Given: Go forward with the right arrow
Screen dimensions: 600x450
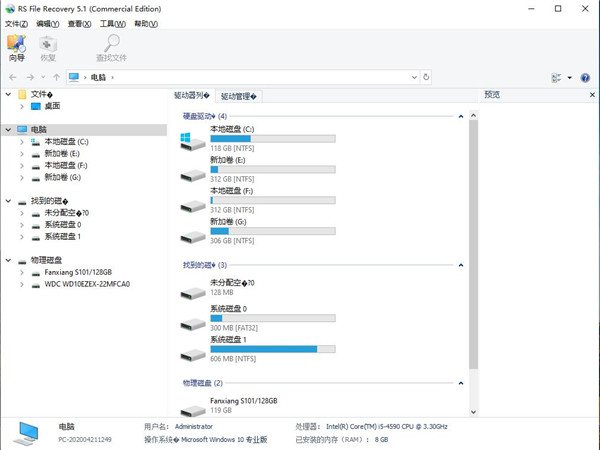Looking at the screenshot, I should pos(30,77).
